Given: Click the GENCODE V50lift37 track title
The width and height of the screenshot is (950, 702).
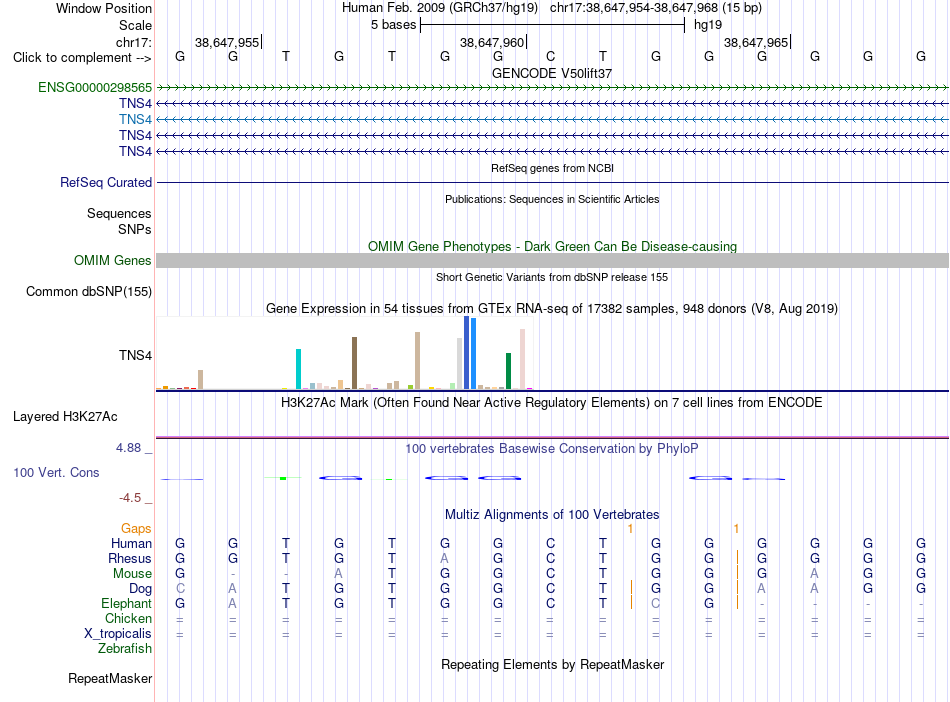Looking at the screenshot, I should (552, 73).
